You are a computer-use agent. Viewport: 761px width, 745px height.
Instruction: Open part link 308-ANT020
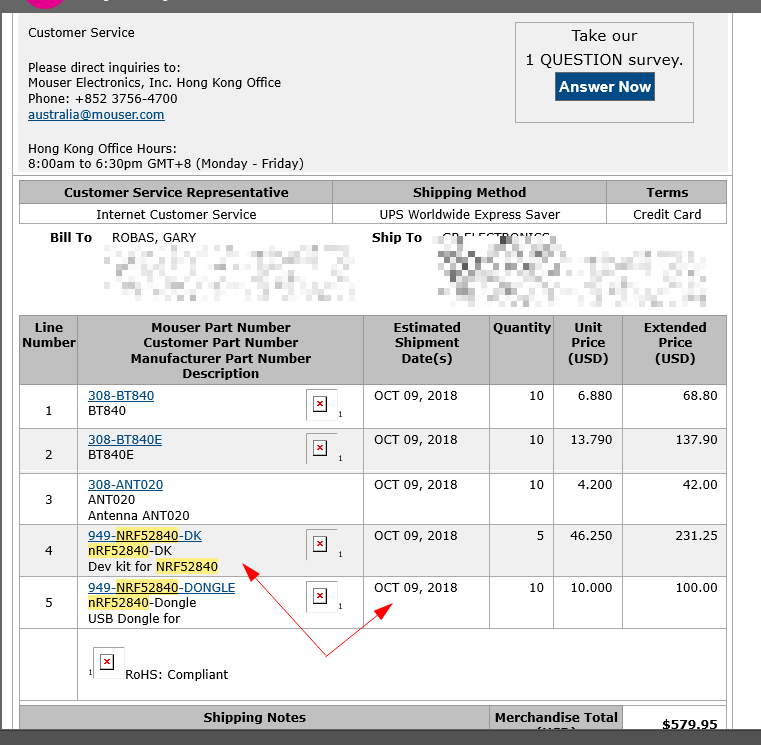click(x=125, y=485)
